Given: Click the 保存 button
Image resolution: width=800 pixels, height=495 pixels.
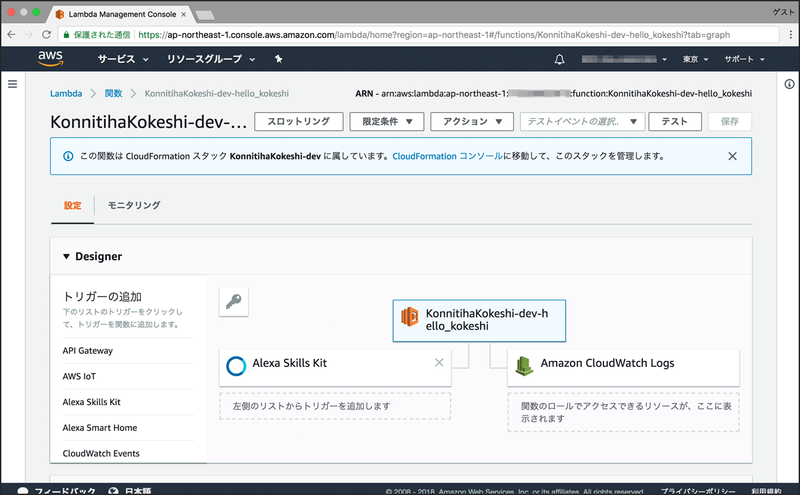Looking at the screenshot, I should tap(730, 121).
